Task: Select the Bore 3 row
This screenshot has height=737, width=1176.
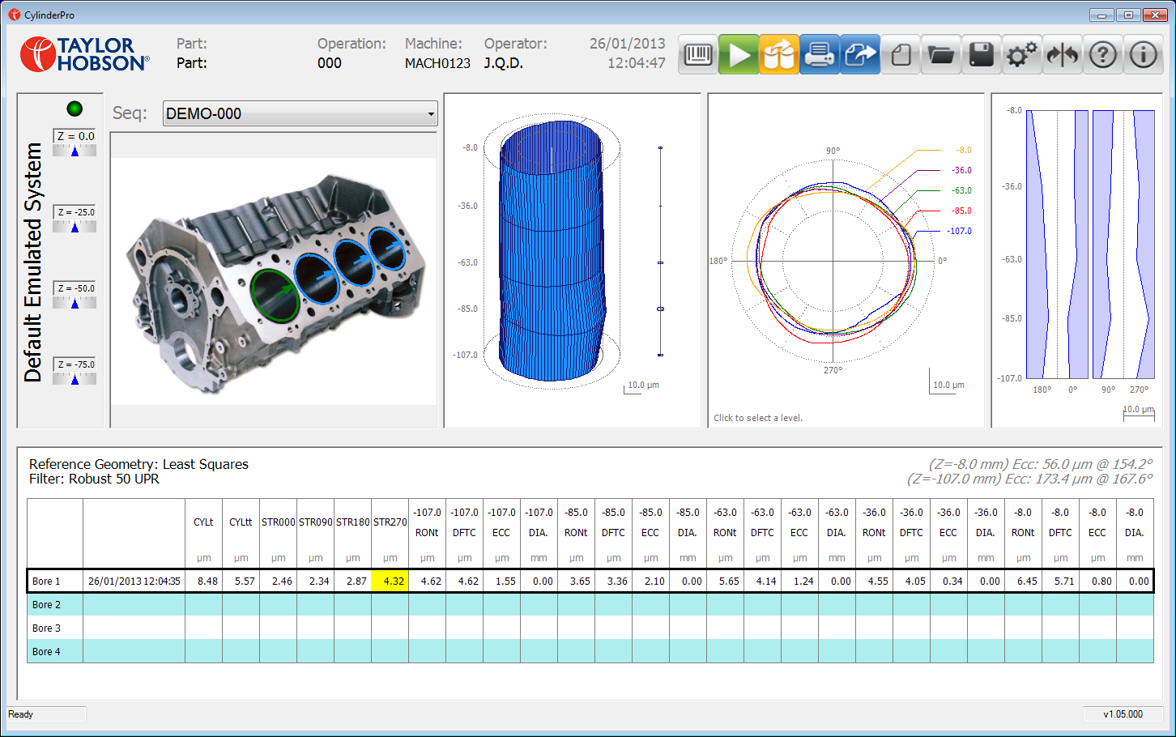Action: click(590, 628)
